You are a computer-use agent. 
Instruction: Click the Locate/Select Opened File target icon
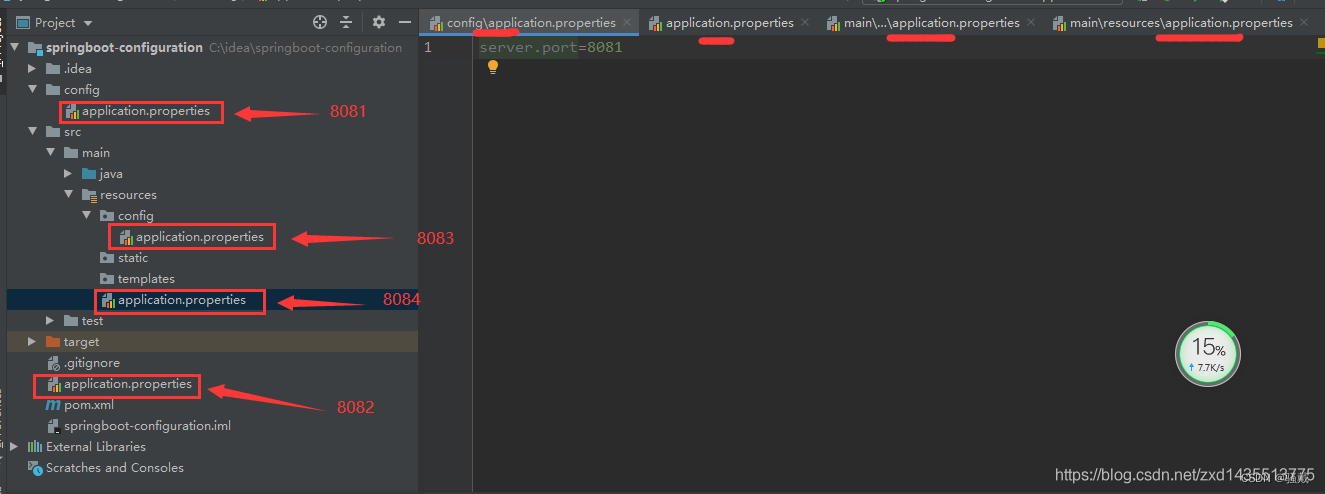pos(320,22)
